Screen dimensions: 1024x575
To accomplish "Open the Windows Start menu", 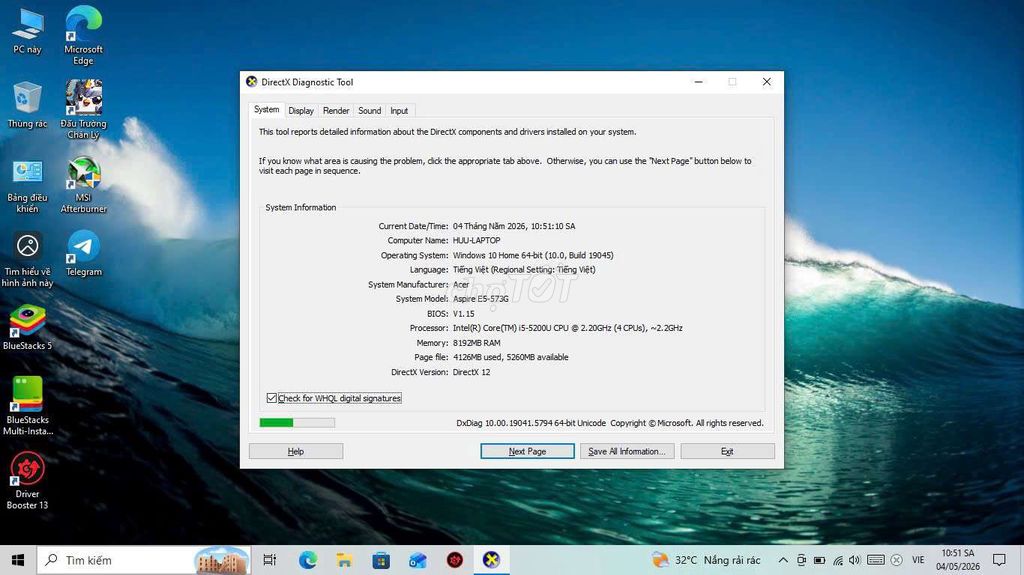I will [x=18, y=560].
